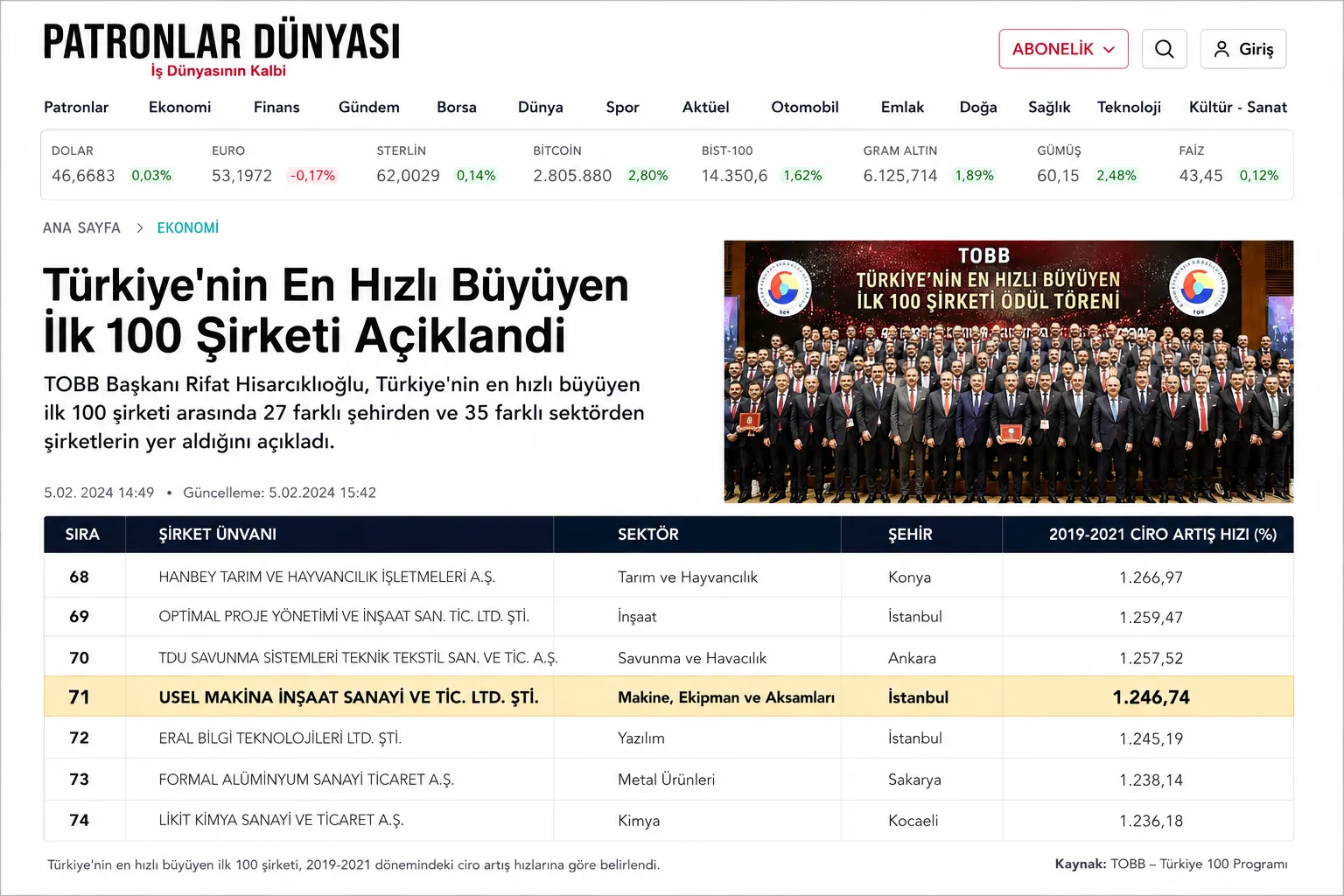Click the breadcrumb chevron separator icon
The width and height of the screenshot is (1344, 896).
pyautogui.click(x=139, y=227)
